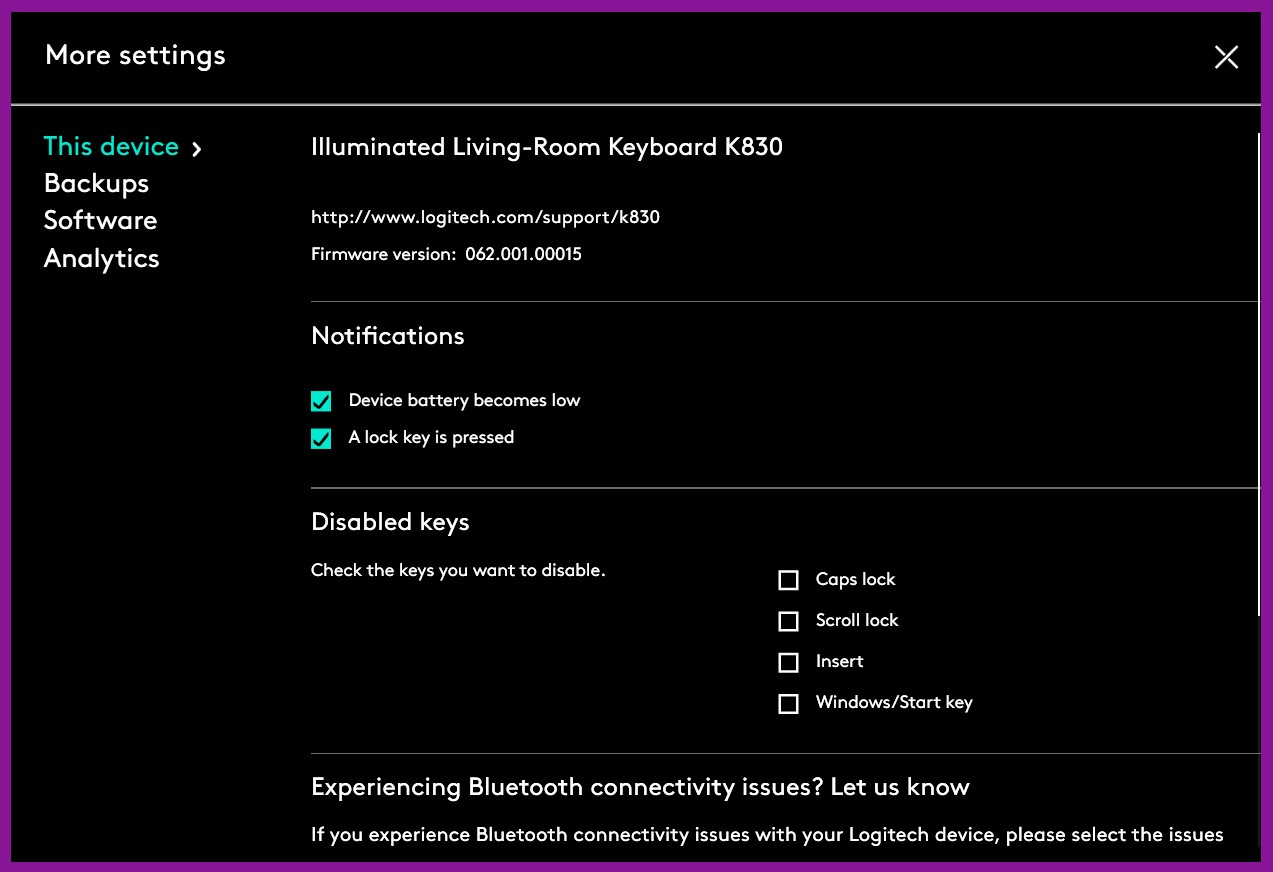Click the More settings dialog title
The image size is (1273, 872).
[135, 56]
